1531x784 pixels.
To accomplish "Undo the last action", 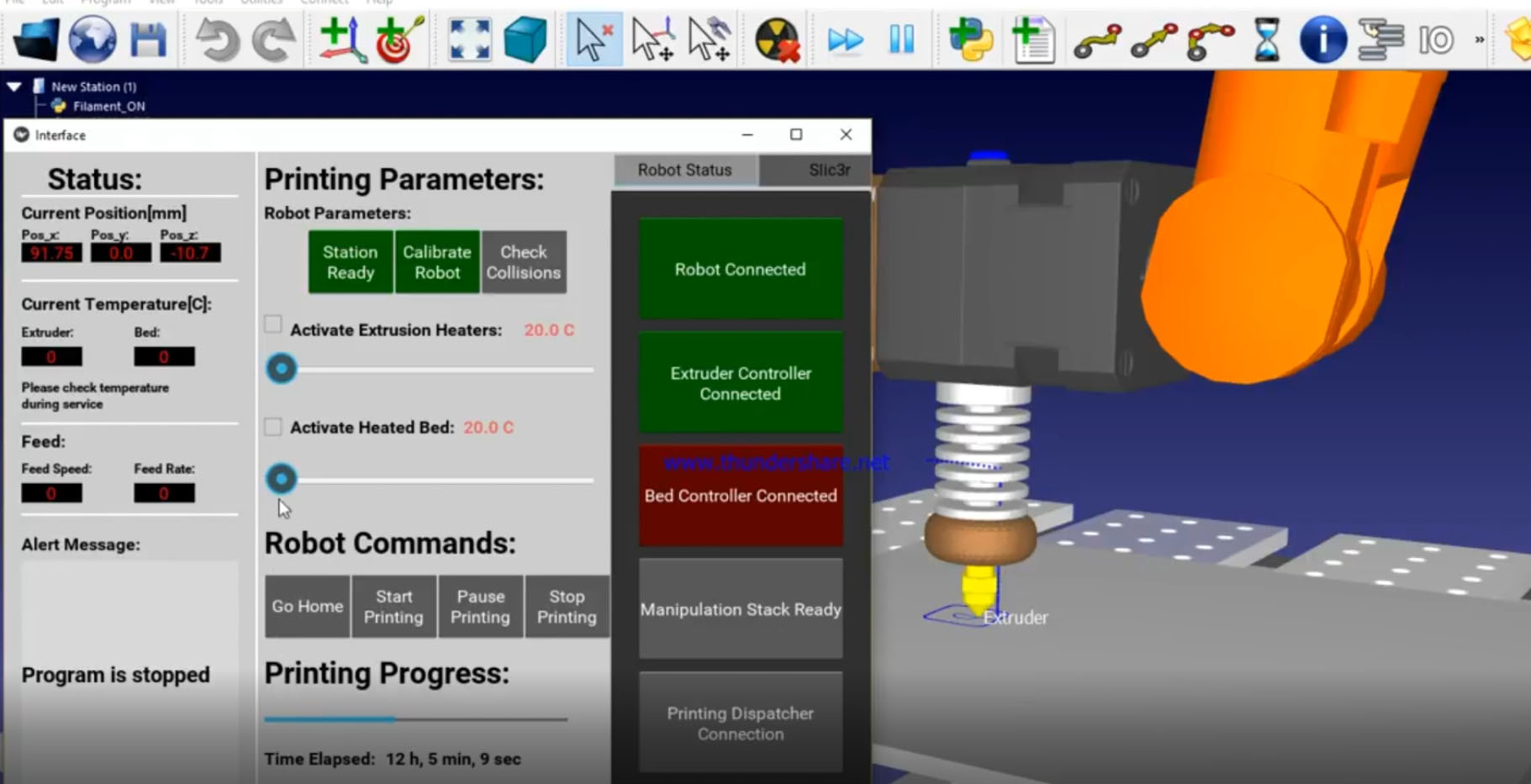I will pyautogui.click(x=217, y=39).
